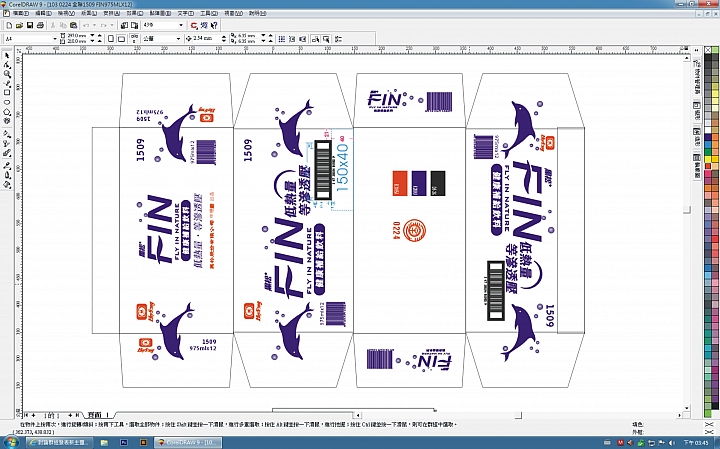Click the Export icon in toolbar
This screenshot has height=449, width=720.
coord(135,25)
